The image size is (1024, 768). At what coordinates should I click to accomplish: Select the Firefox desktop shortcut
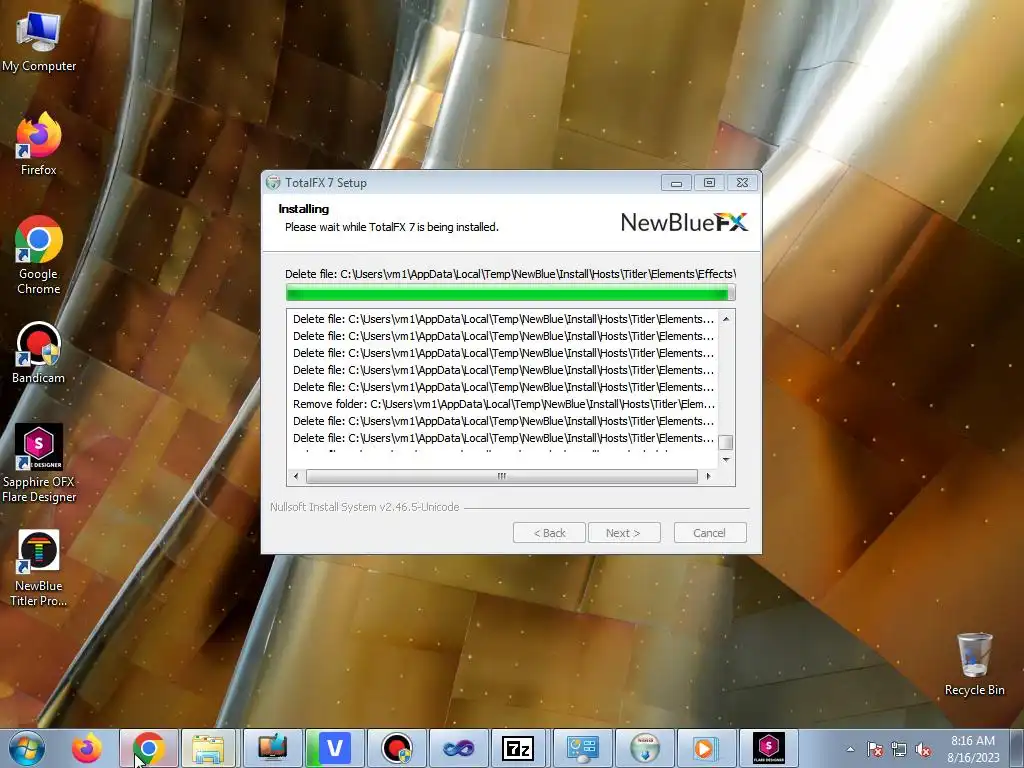[x=39, y=144]
